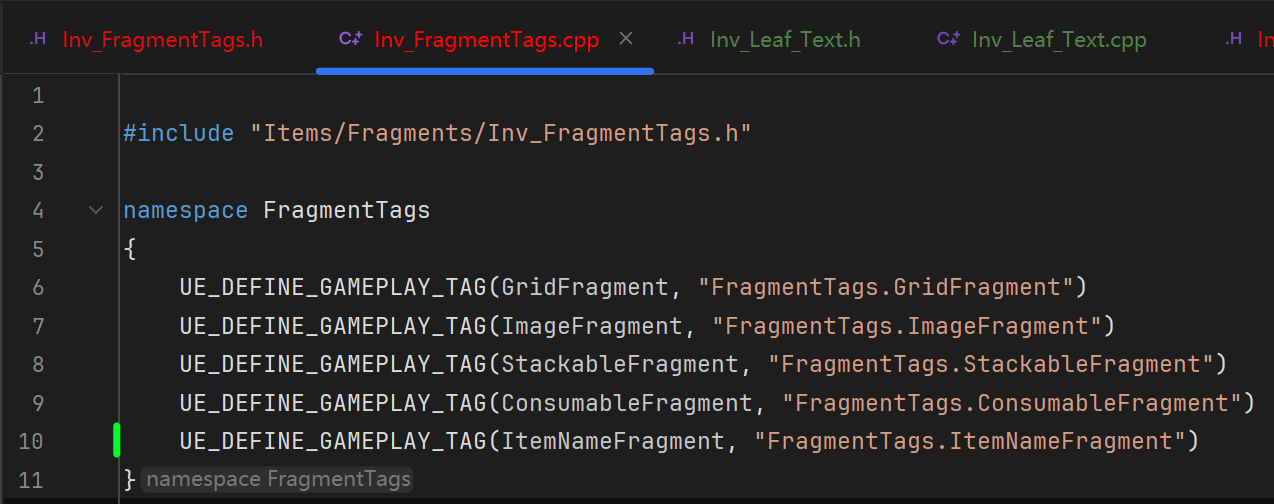1274x504 pixels.
Task: Click the namespace keyword on line 4
Action: coord(185,210)
